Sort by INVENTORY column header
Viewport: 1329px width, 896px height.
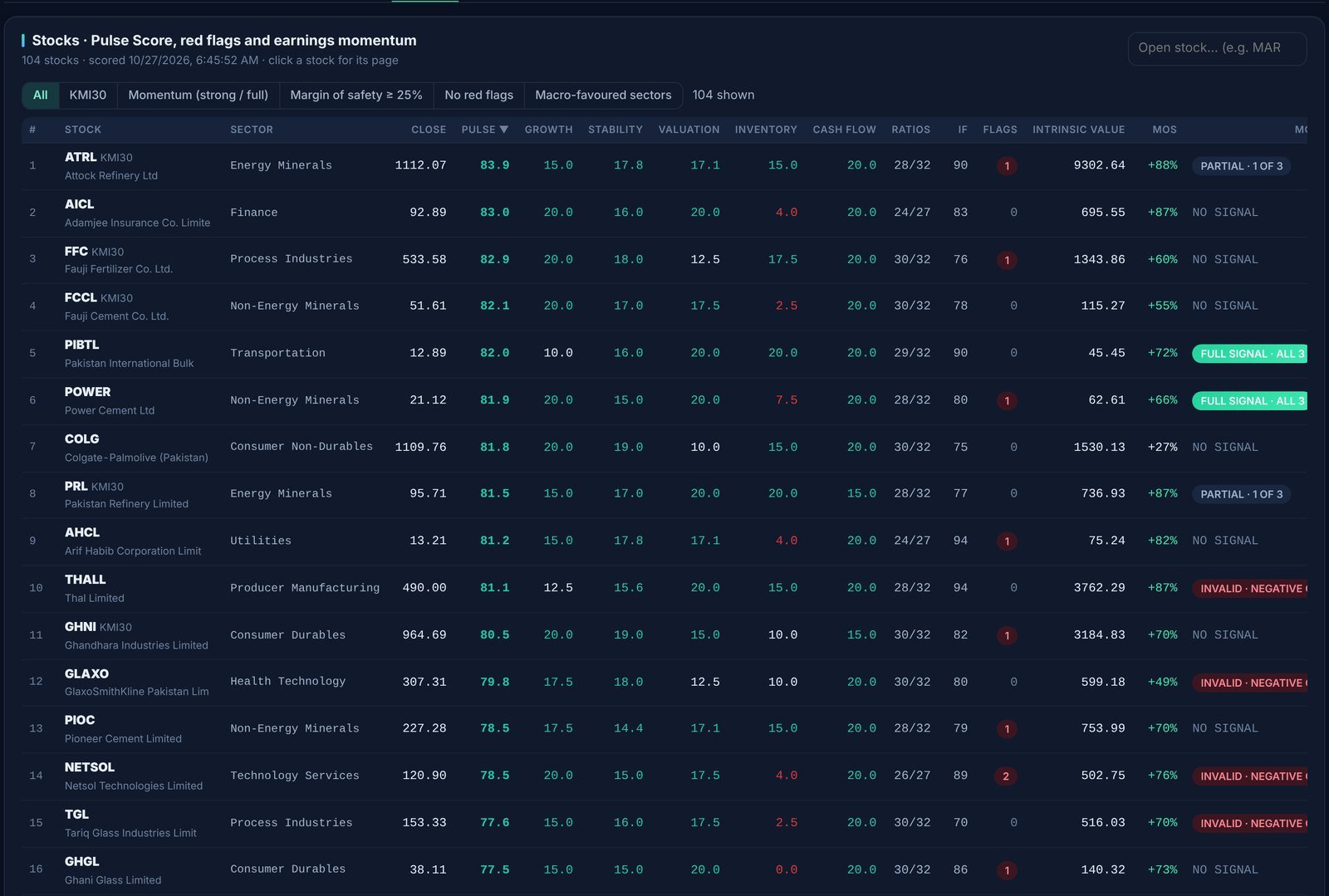(766, 130)
